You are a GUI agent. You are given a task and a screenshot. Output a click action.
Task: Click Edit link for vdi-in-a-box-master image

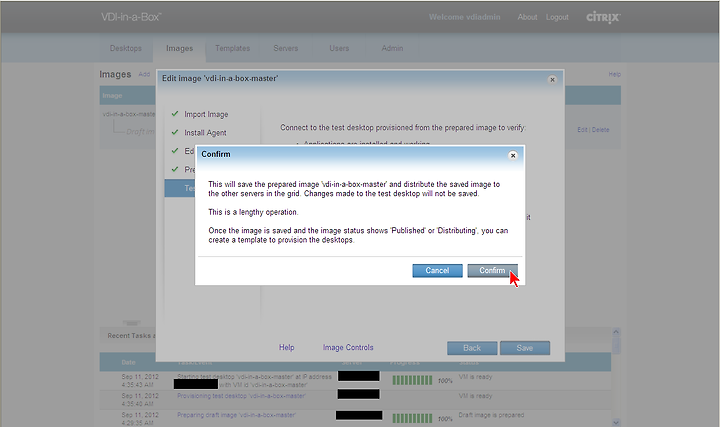(582, 130)
